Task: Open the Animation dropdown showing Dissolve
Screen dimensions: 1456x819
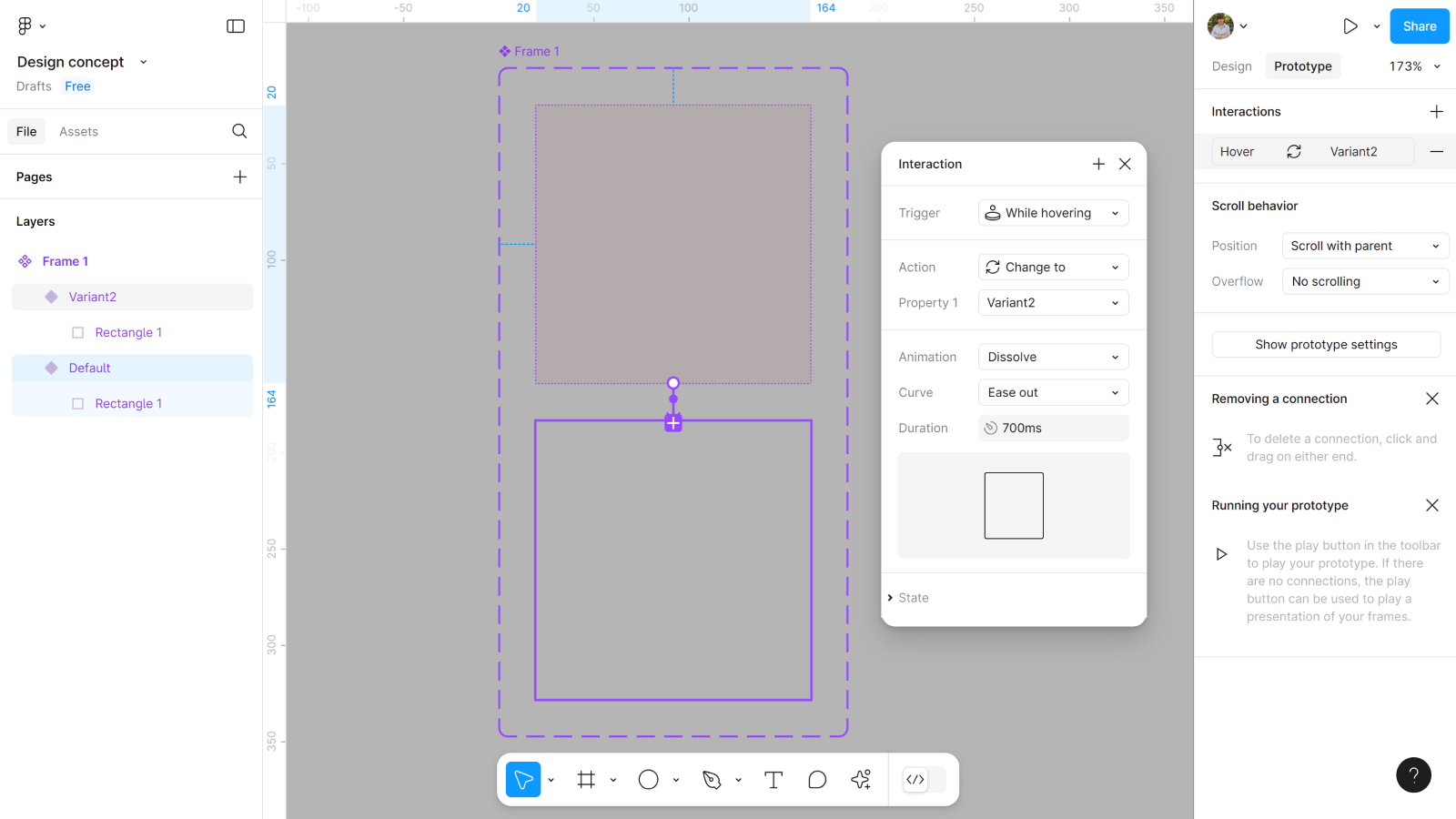Action: point(1053,357)
